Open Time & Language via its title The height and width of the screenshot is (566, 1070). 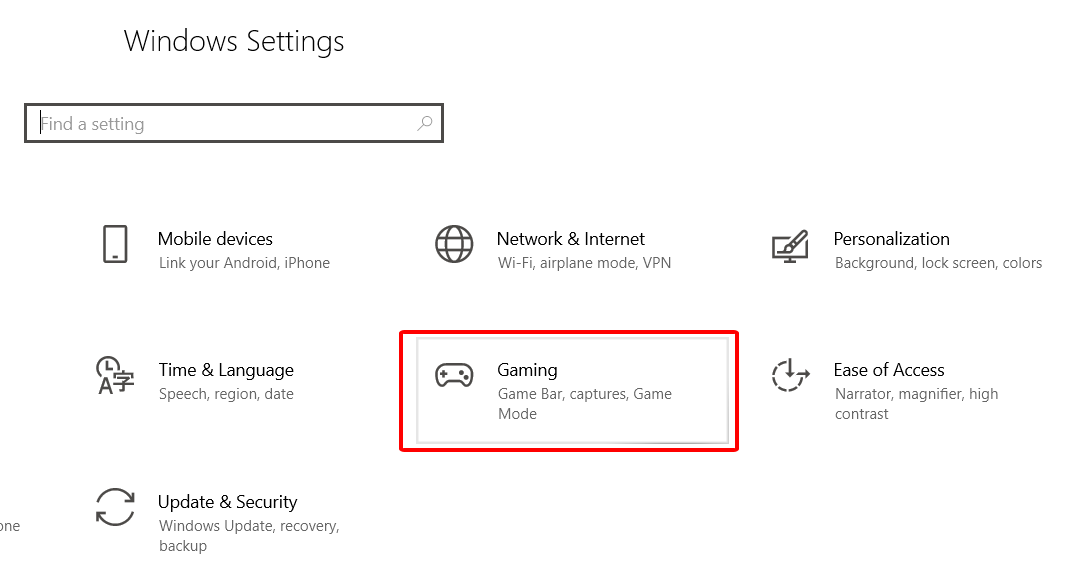click(226, 370)
